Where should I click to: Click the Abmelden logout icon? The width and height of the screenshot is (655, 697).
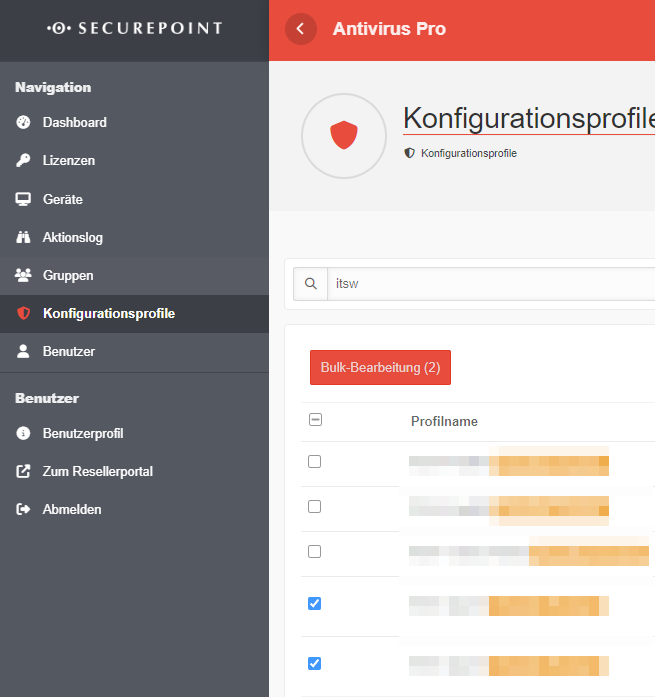pyautogui.click(x=24, y=509)
